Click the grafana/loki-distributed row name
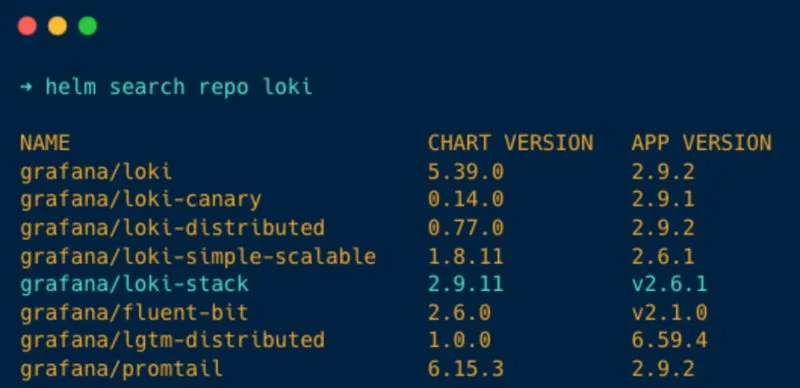Screen dimensions: 800x388 (172, 228)
